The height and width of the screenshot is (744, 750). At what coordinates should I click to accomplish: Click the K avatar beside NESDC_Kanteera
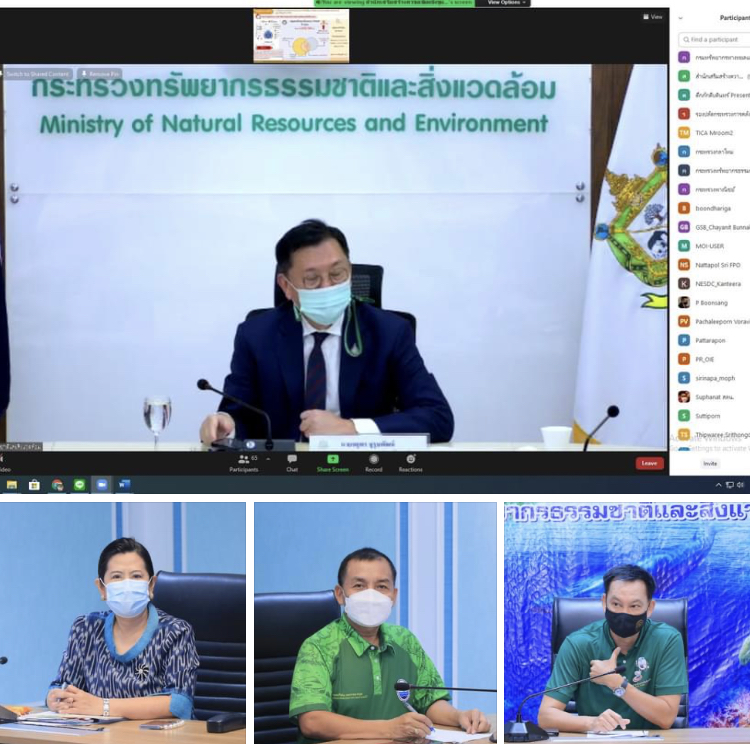tap(684, 284)
